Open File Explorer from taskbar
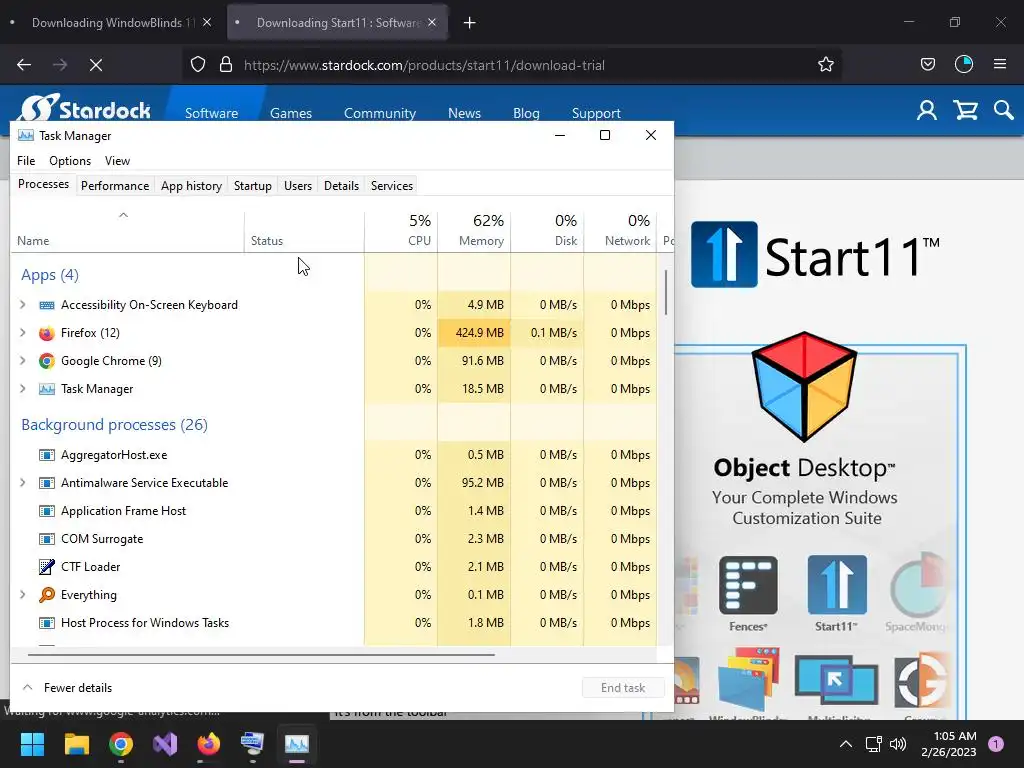Image resolution: width=1024 pixels, height=768 pixels. [76, 744]
